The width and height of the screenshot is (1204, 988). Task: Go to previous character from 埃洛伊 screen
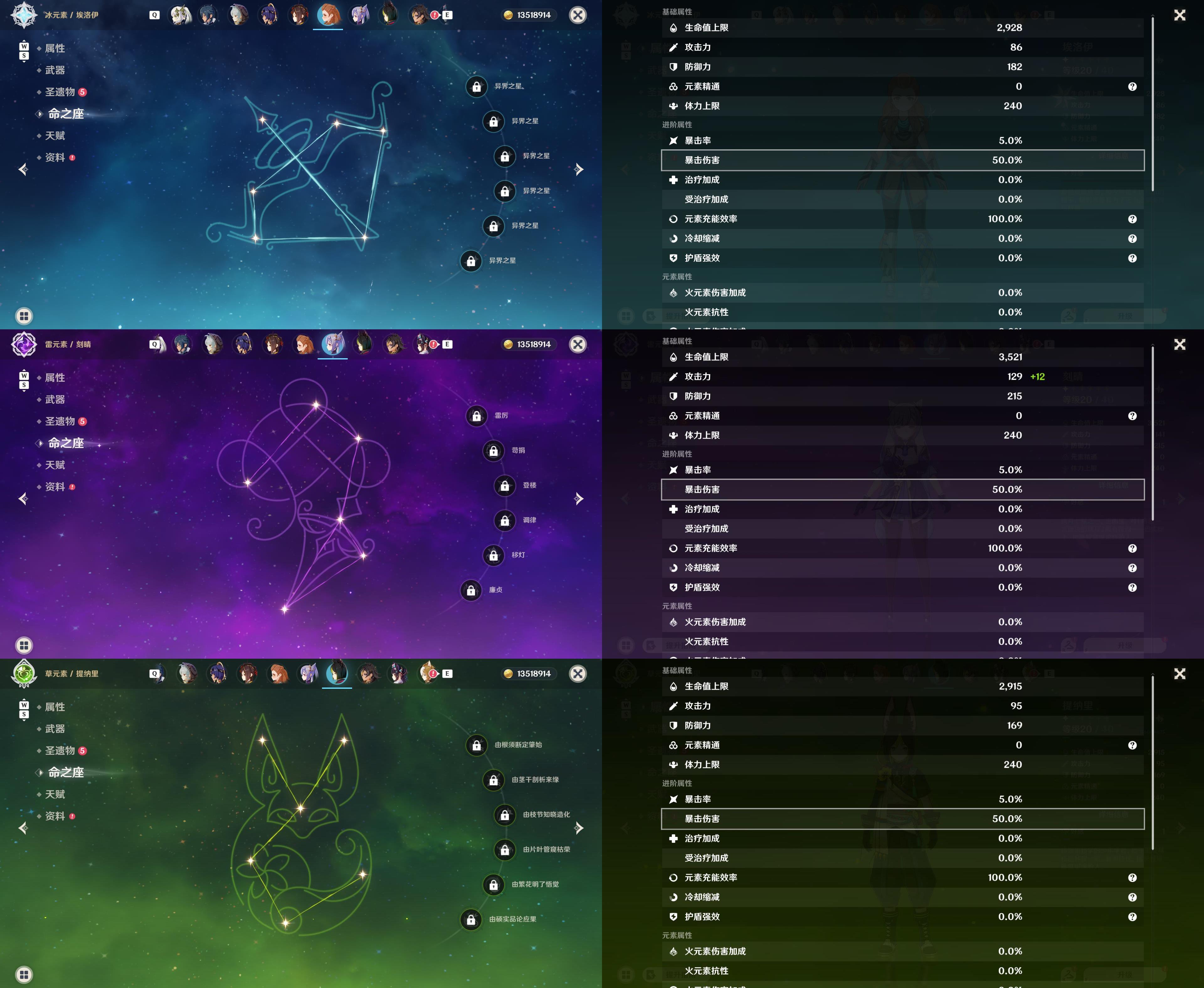(x=23, y=169)
